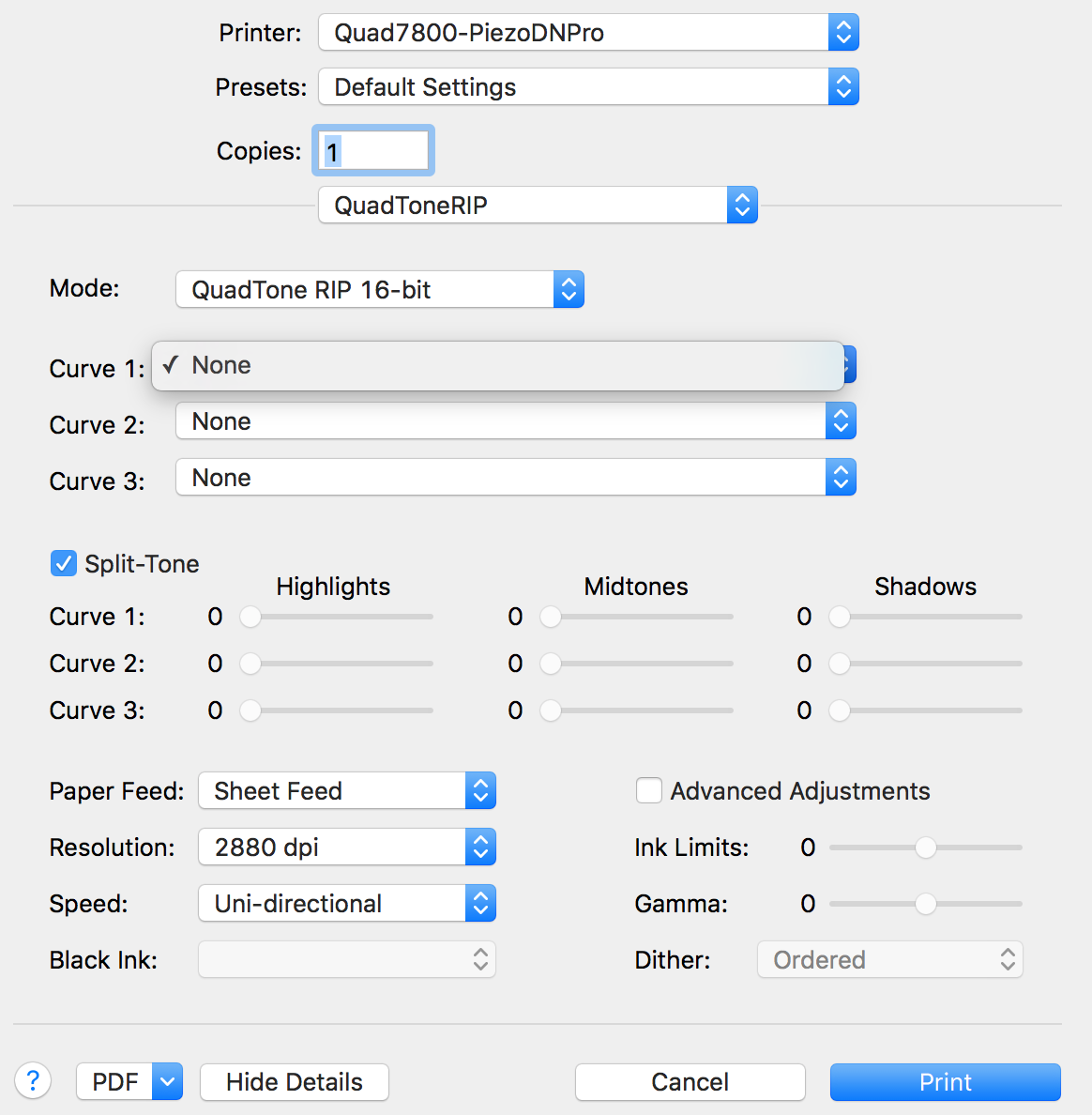The height and width of the screenshot is (1115, 1092).
Task: Open the Resolution dropdown showing 2880 dpi
Action: 347,847
